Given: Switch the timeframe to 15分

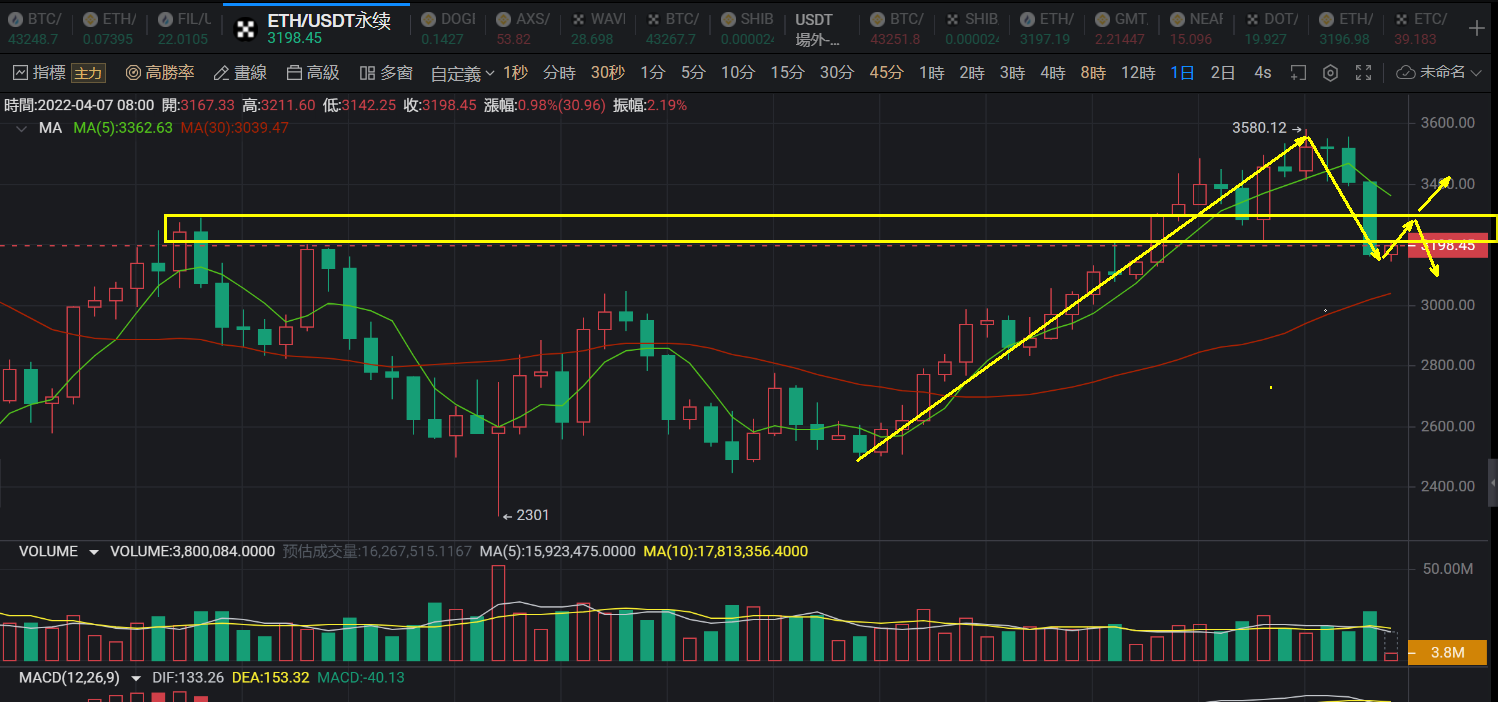Looking at the screenshot, I should click(x=787, y=73).
